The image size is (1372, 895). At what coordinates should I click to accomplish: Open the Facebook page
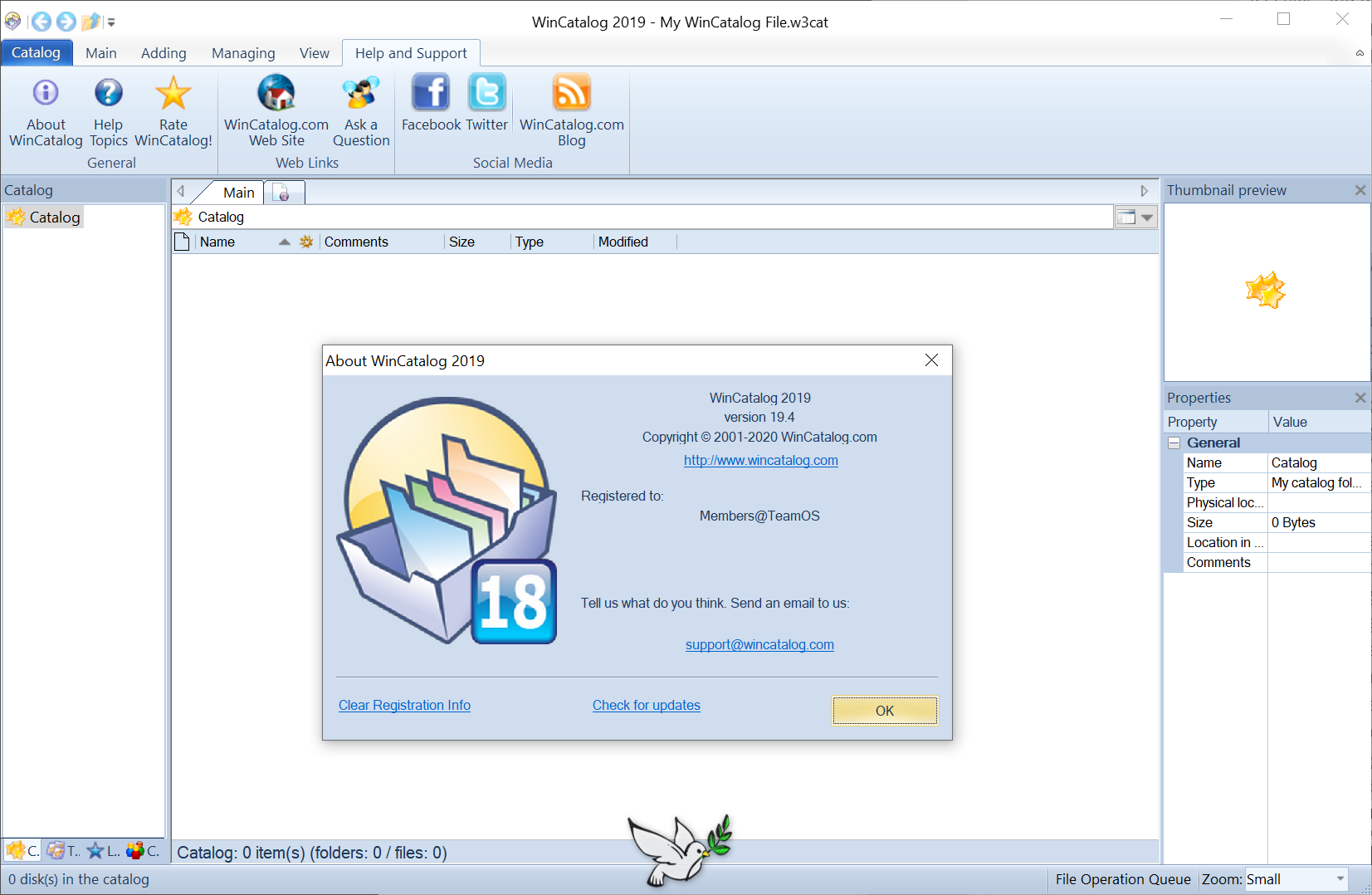click(431, 103)
